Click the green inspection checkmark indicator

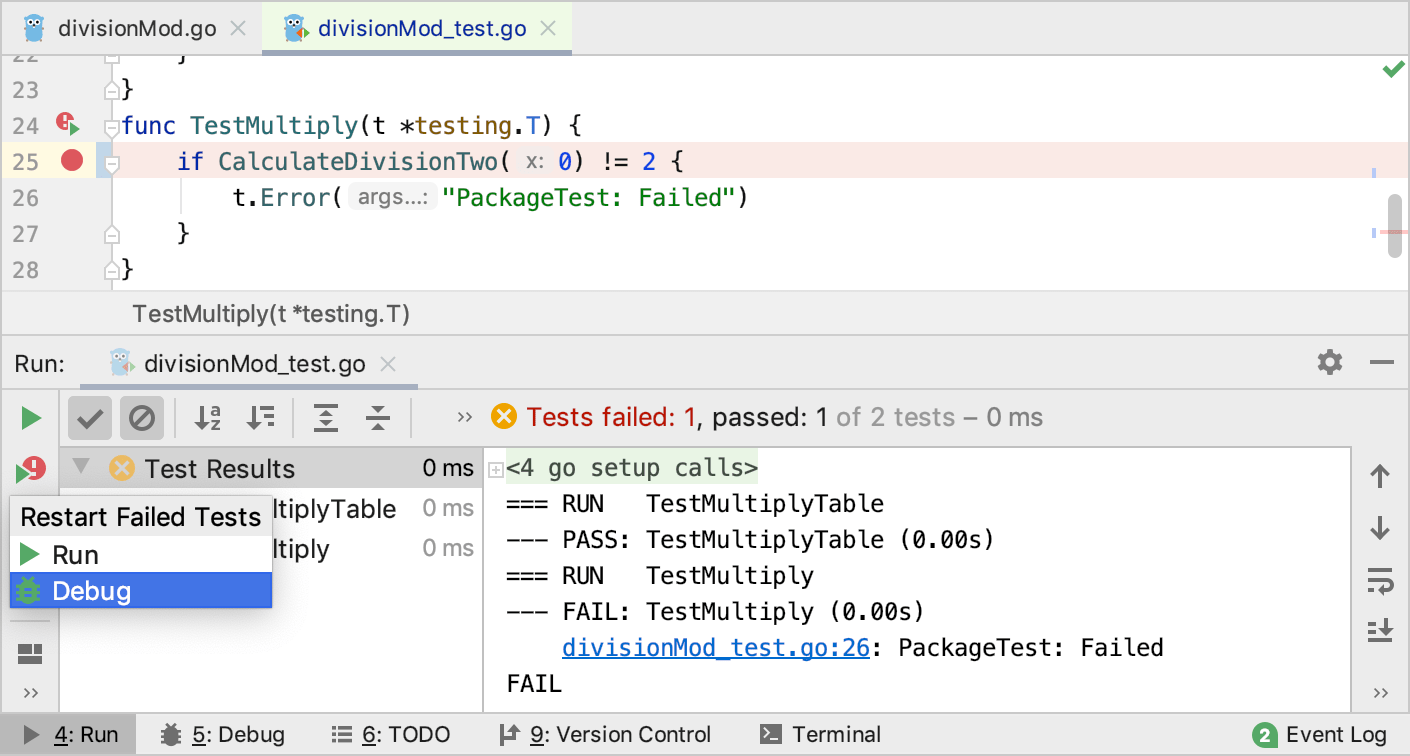click(x=1393, y=69)
